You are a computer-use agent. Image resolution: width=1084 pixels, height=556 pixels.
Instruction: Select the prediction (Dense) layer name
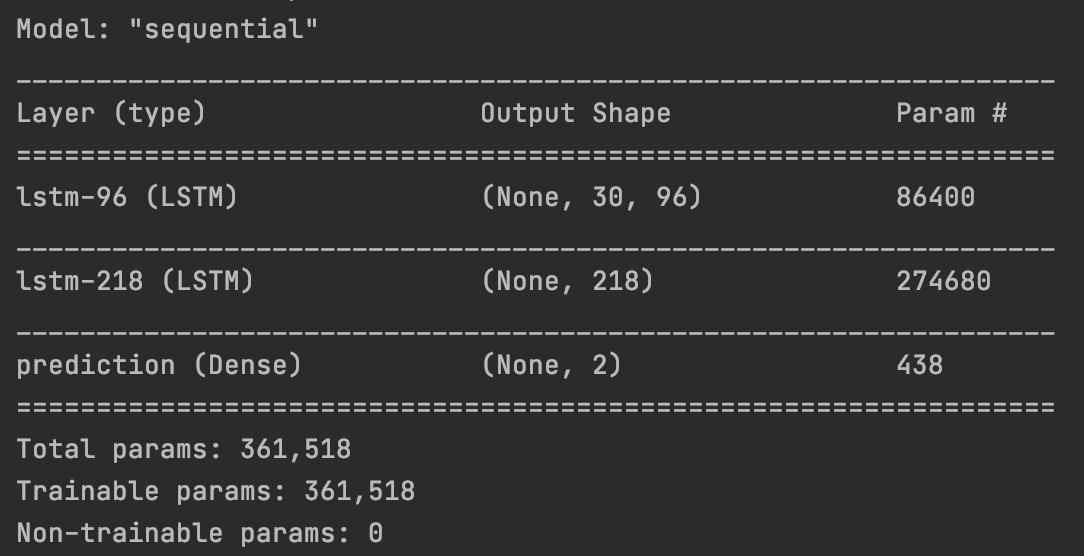point(159,366)
